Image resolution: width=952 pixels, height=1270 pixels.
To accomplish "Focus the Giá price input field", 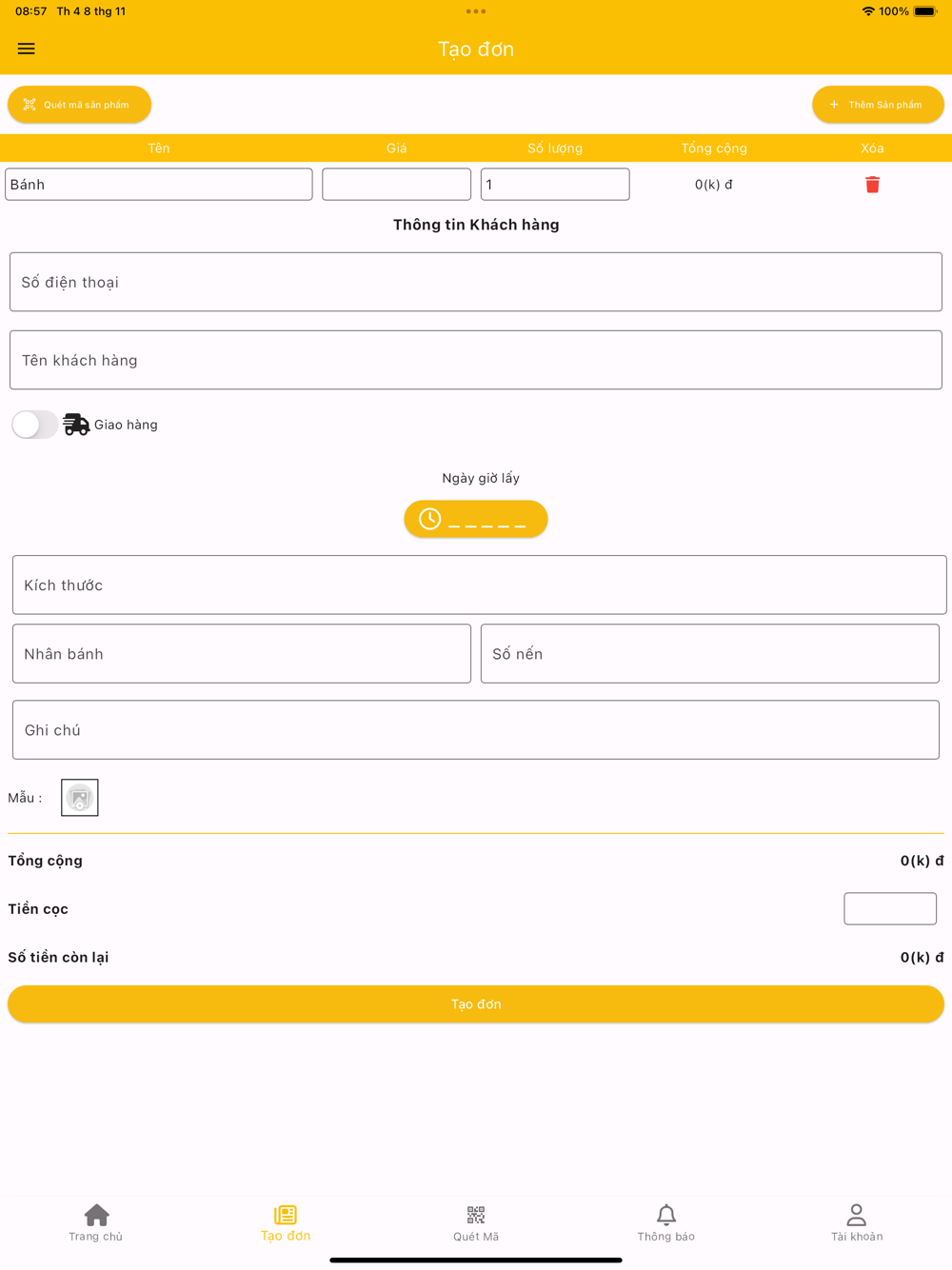I will coord(396,185).
